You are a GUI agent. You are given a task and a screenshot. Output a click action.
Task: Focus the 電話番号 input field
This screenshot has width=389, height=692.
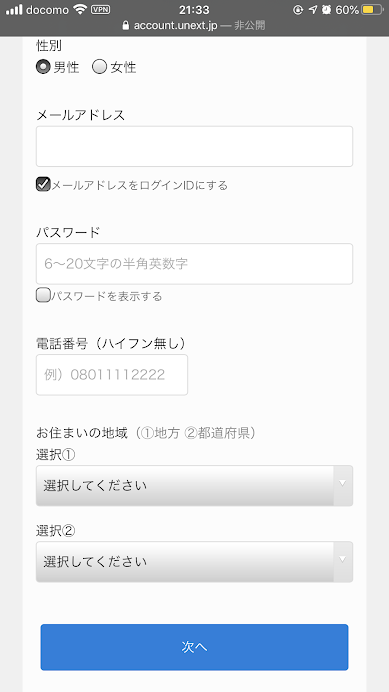pos(112,375)
